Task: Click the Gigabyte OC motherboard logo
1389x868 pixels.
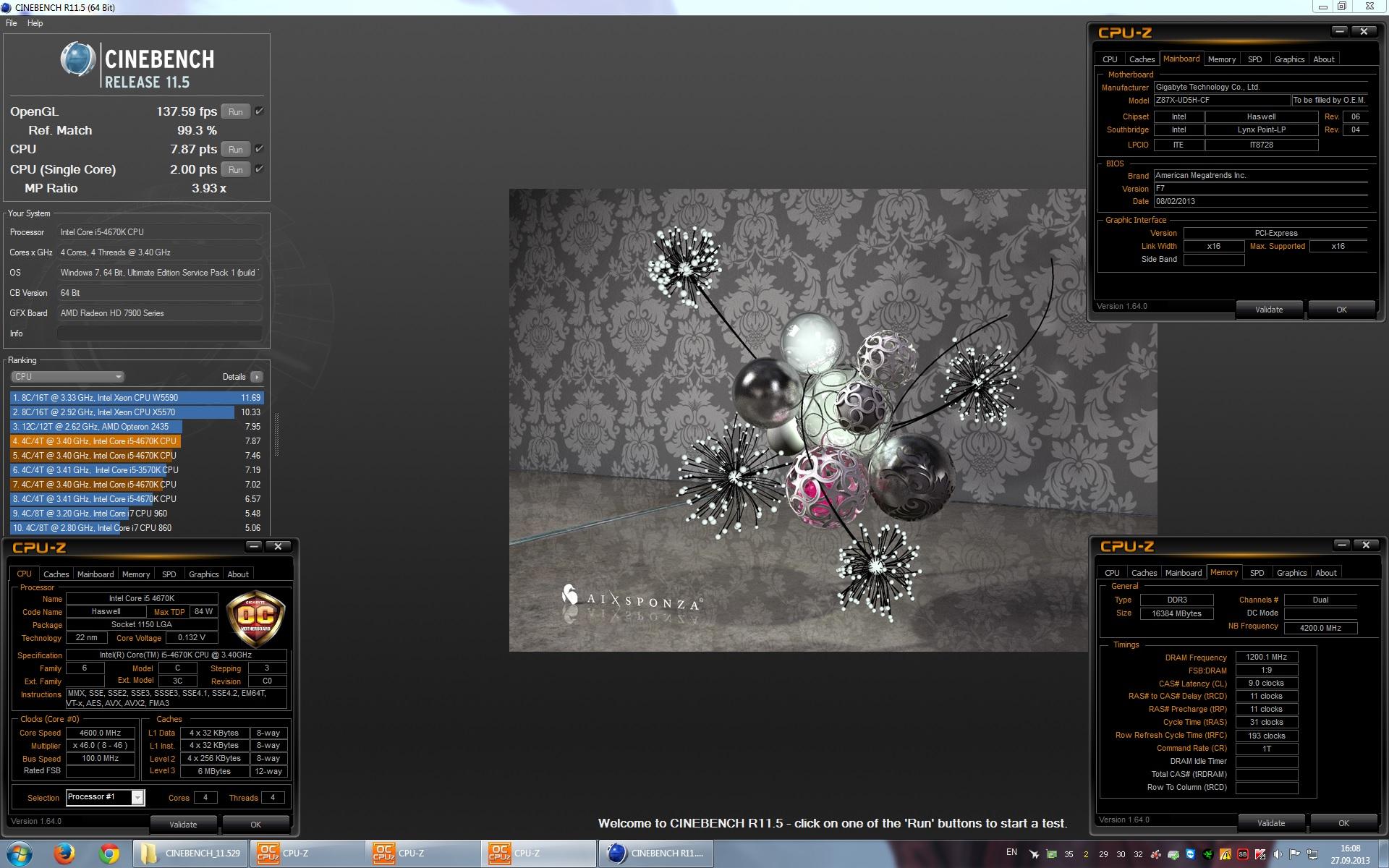Action: tap(255, 619)
